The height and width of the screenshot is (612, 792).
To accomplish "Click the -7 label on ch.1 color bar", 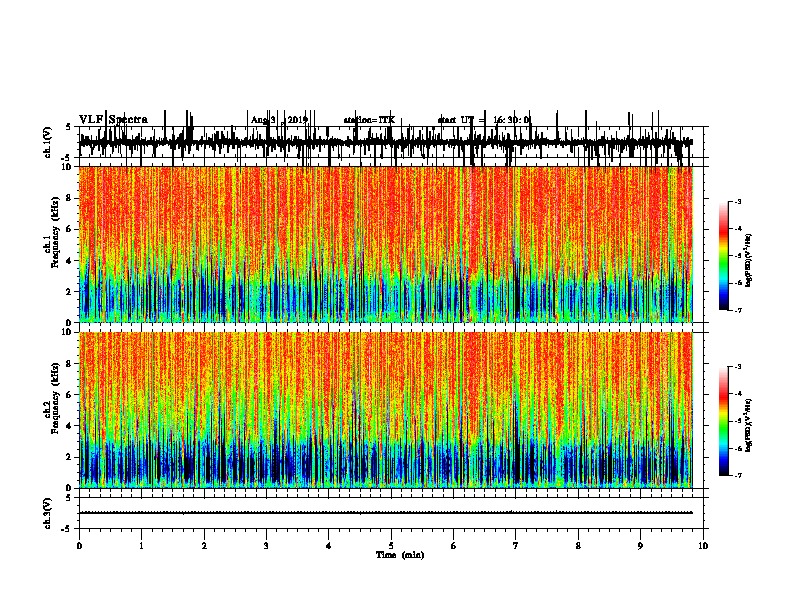I will (x=738, y=310).
